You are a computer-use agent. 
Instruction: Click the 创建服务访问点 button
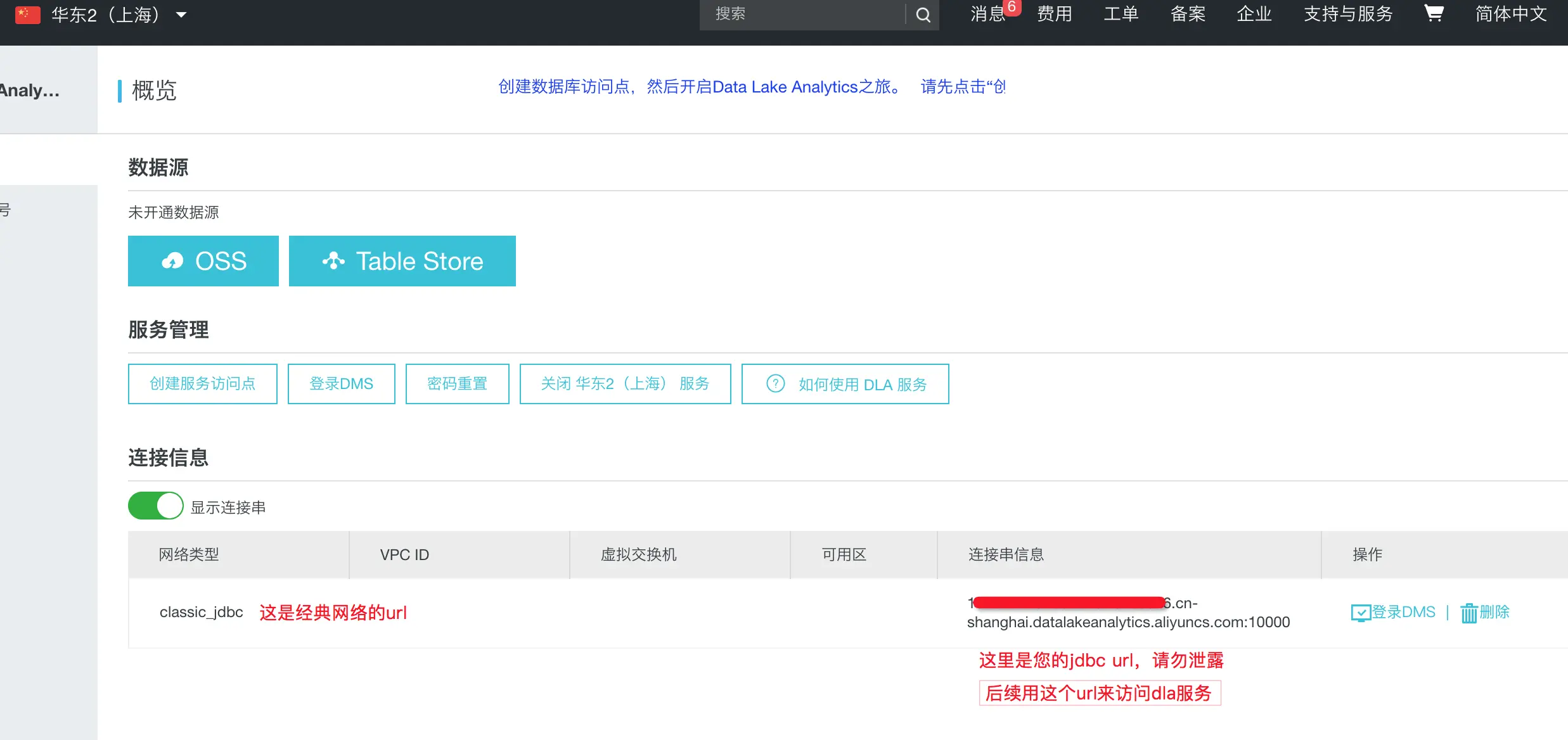[x=203, y=384]
